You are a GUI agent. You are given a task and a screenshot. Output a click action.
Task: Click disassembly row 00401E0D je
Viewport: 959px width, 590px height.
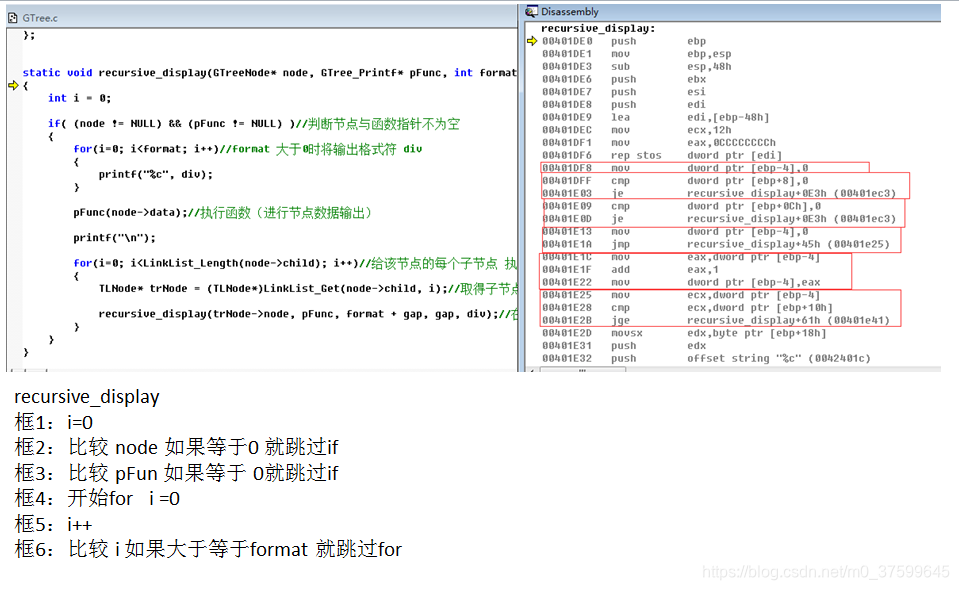(x=719, y=219)
